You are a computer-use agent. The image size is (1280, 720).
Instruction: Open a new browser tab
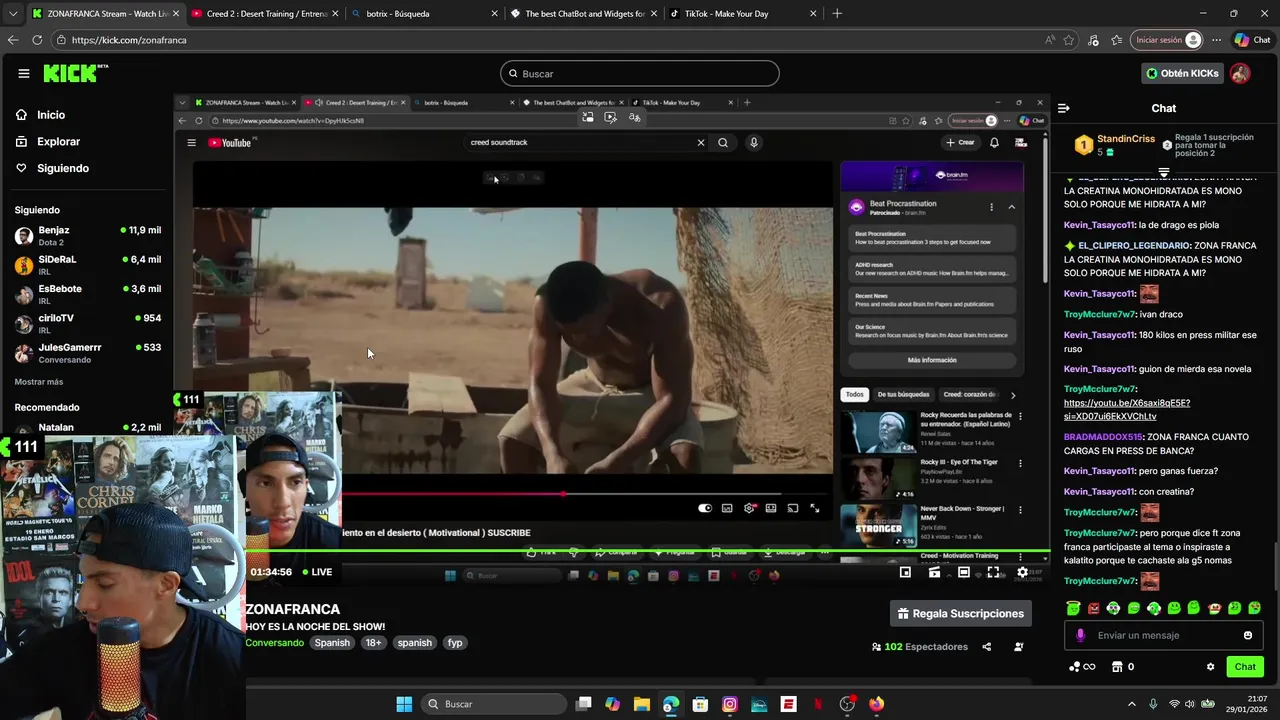[837, 13]
